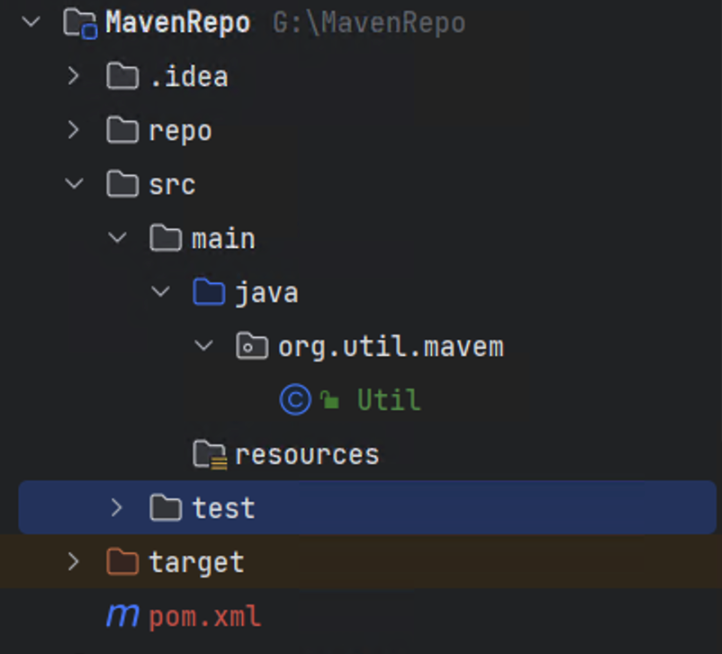The width and height of the screenshot is (722, 654).
Task: Click the .idea folder icon
Action: tap(122, 76)
